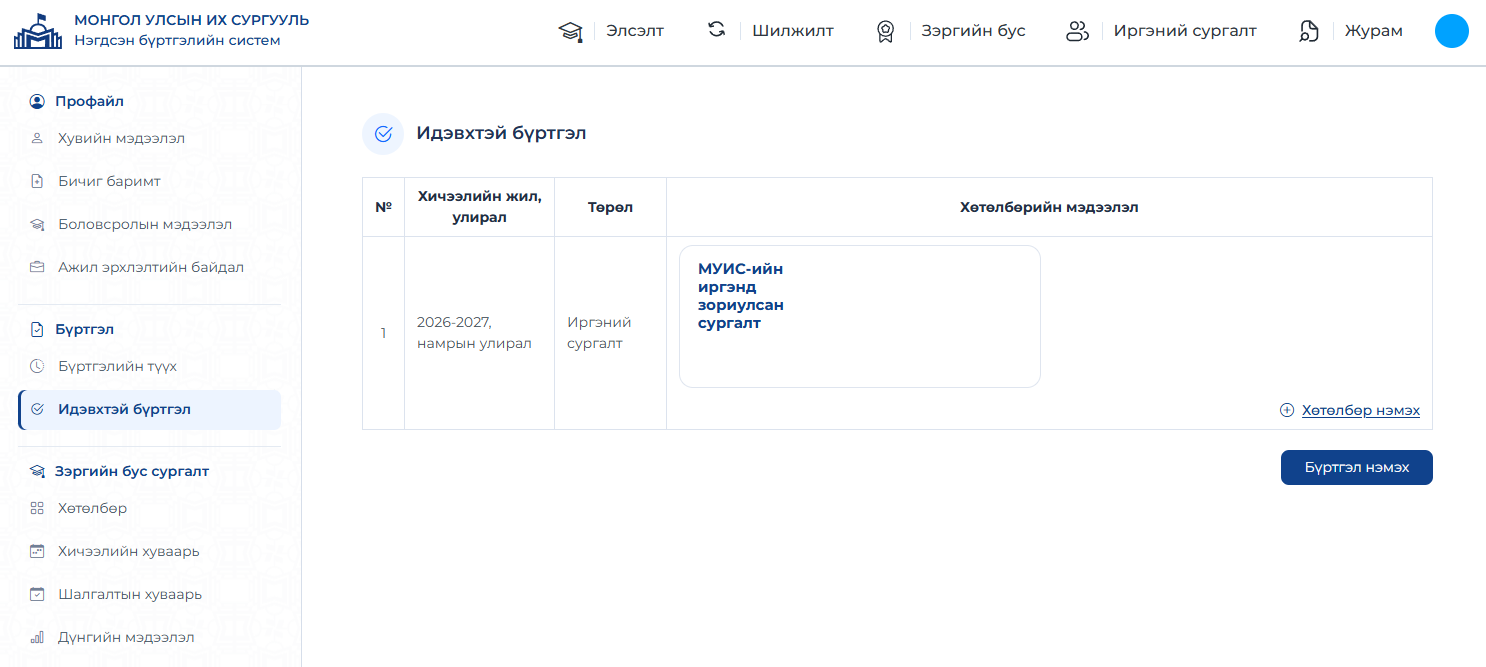
Task: Click the Иргэний сургалт cell in Төрөл column
Action: pos(610,333)
